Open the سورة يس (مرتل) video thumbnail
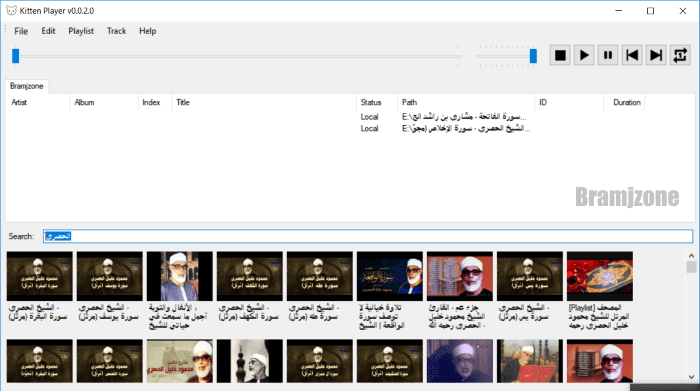This screenshot has width=700, height=391. (x=530, y=276)
